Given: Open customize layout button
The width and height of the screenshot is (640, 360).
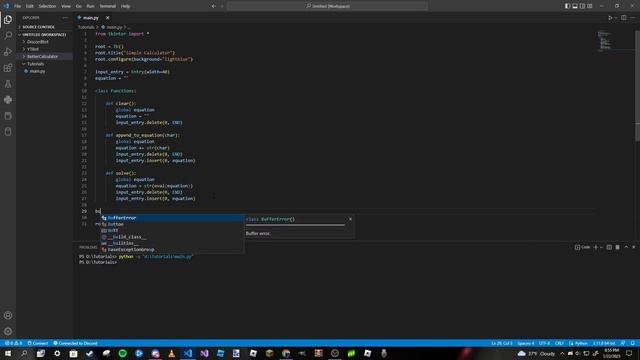Looking at the screenshot, I should pos(590,6).
